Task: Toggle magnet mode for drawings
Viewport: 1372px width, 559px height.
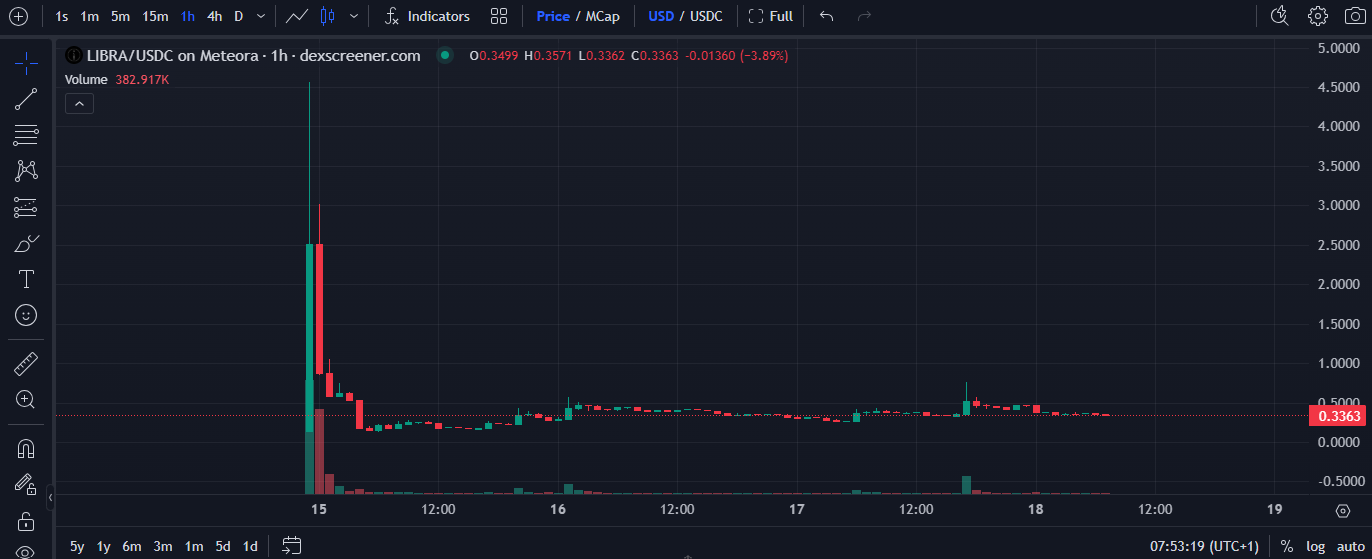Action: [x=26, y=449]
